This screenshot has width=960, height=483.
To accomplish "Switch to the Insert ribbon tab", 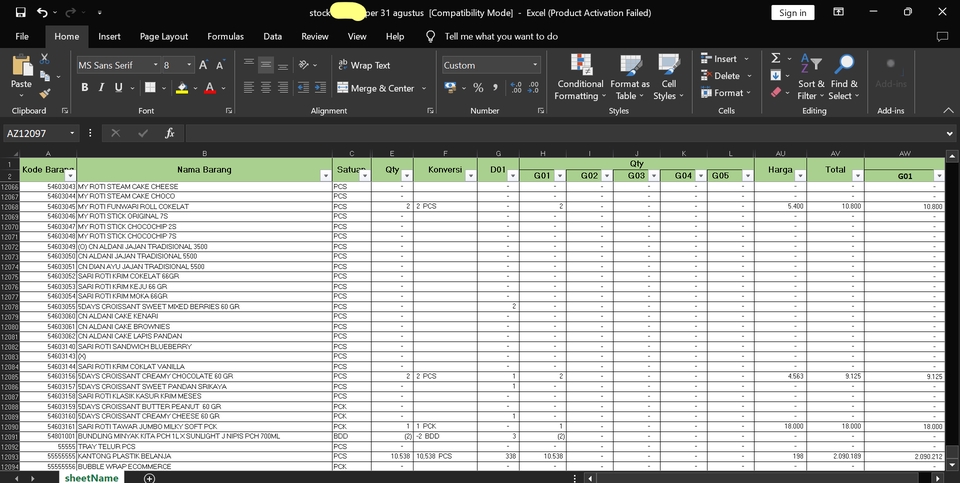I will point(110,37).
